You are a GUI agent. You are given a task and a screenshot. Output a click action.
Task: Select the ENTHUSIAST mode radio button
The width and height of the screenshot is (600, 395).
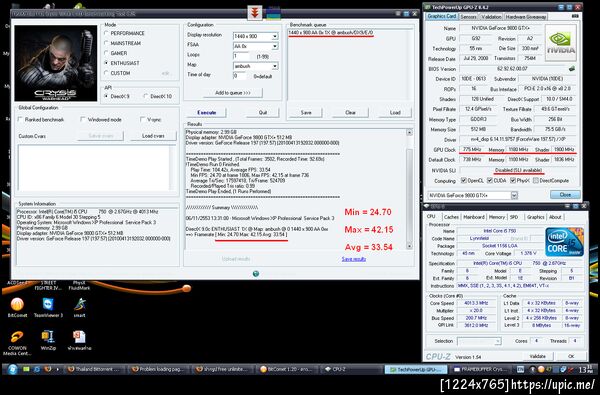point(107,63)
